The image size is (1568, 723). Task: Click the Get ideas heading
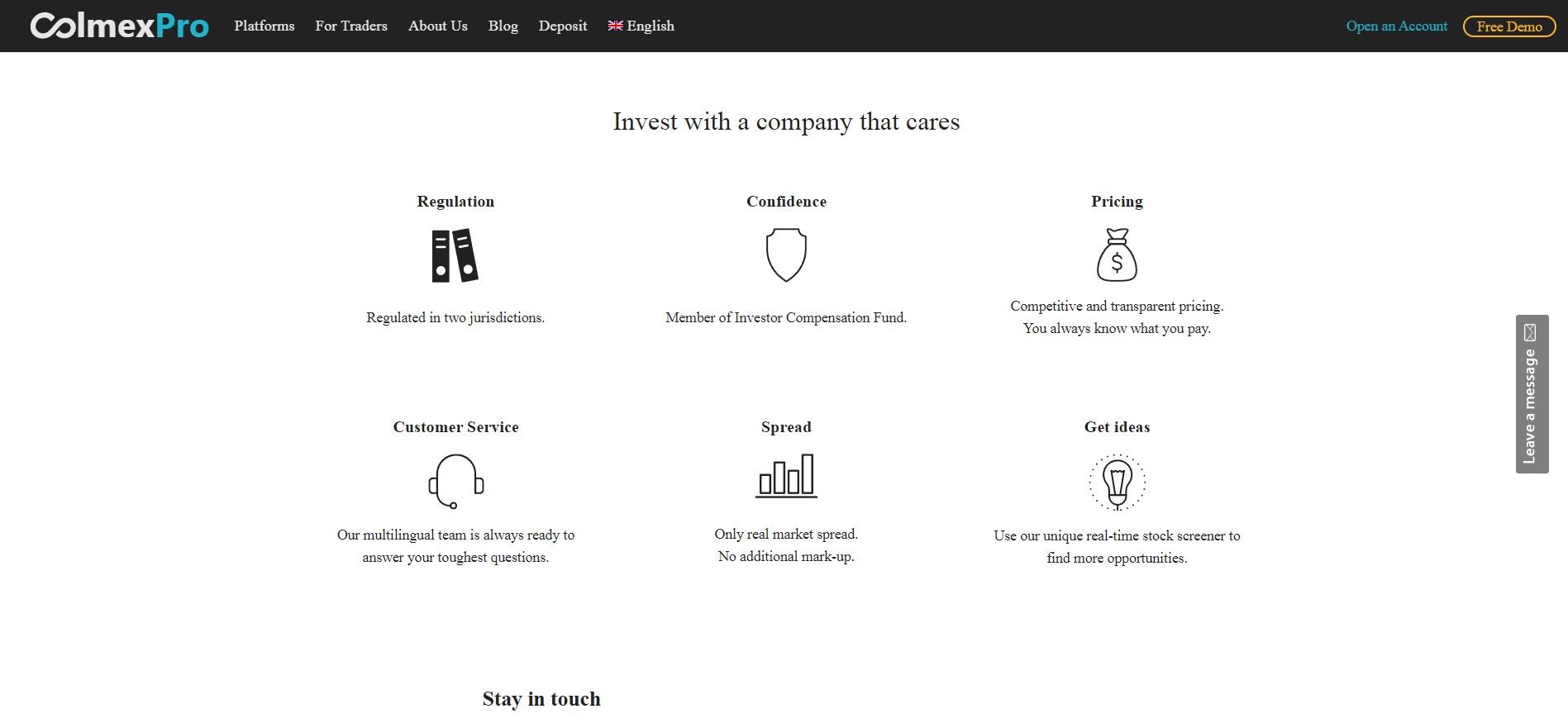click(x=1117, y=427)
